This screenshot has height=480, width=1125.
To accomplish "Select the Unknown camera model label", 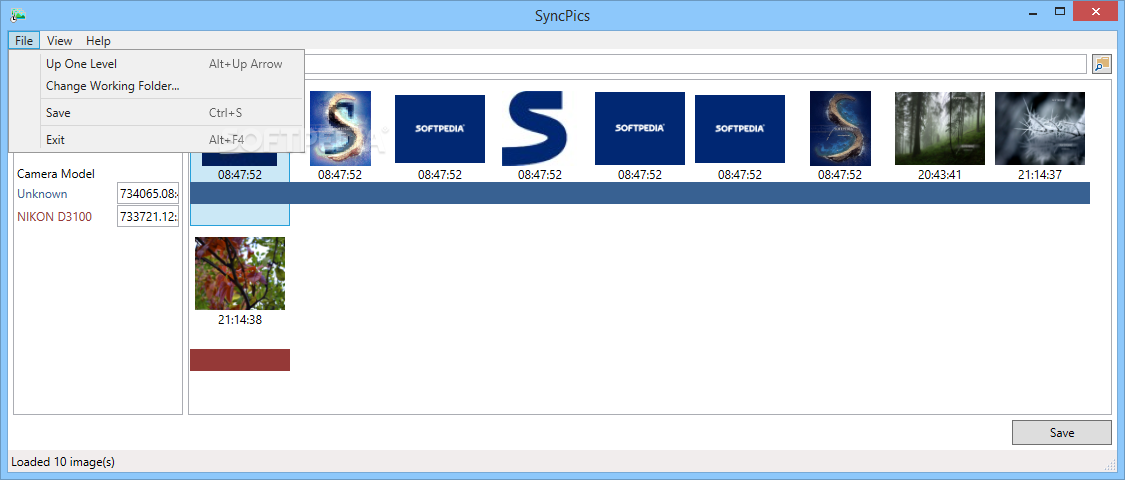I will [x=42, y=194].
